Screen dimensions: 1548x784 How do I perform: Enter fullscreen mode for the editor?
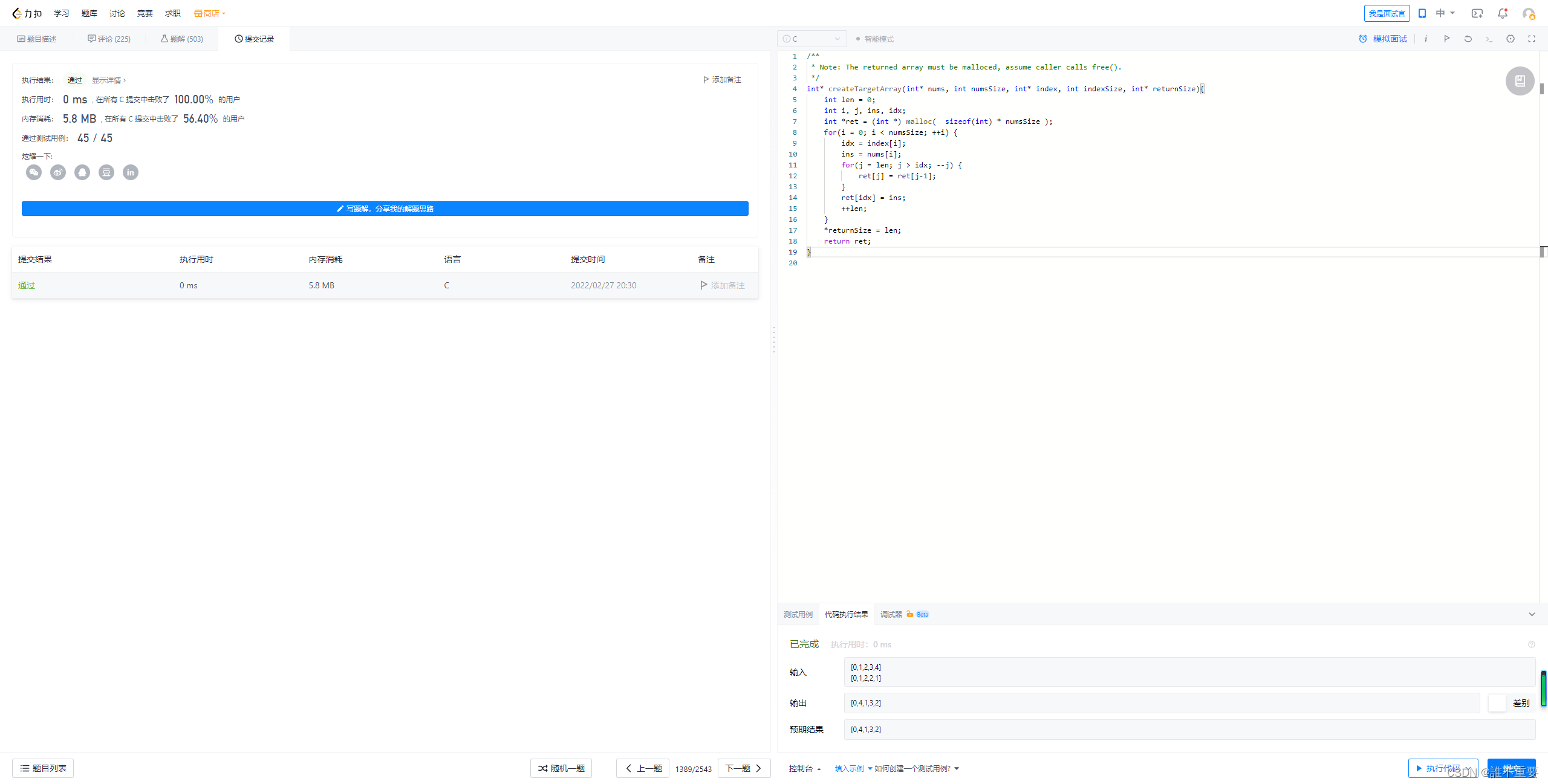(x=1532, y=39)
